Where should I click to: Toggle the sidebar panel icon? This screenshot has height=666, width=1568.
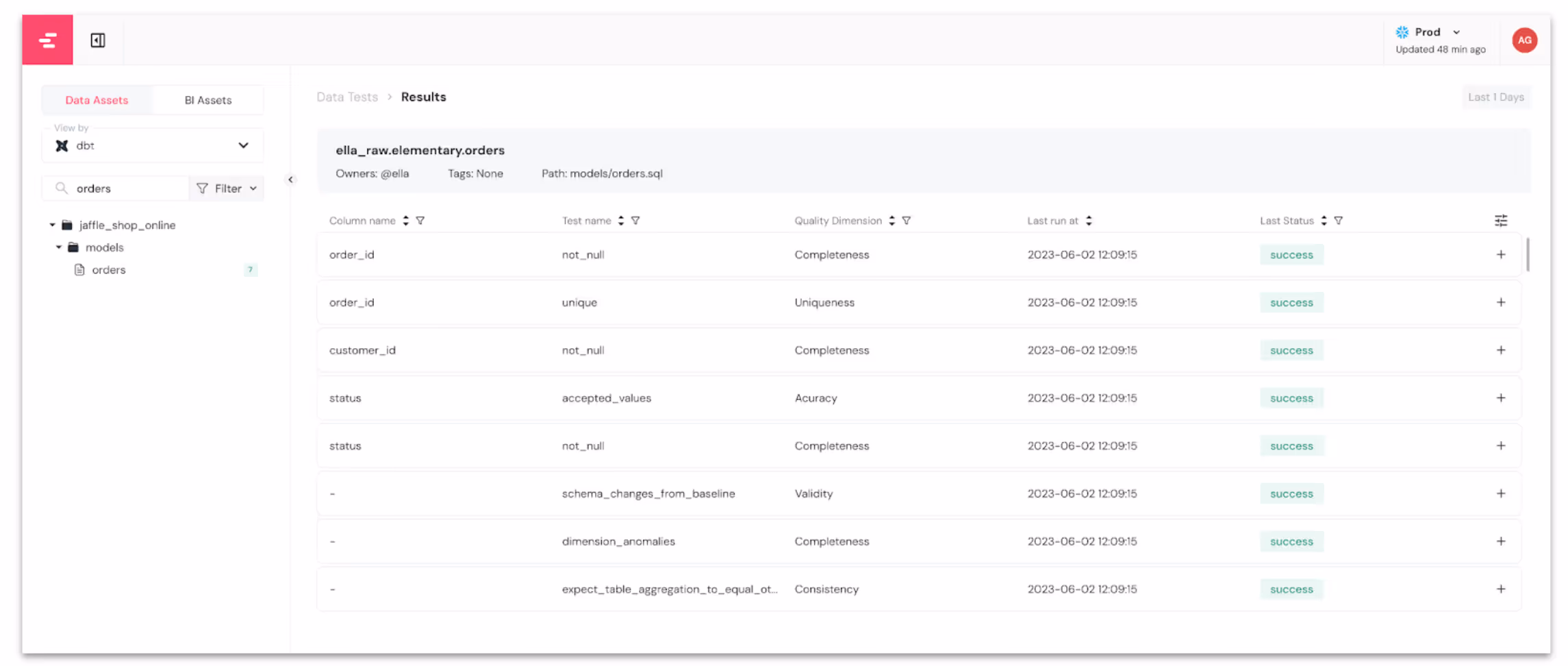[97, 40]
